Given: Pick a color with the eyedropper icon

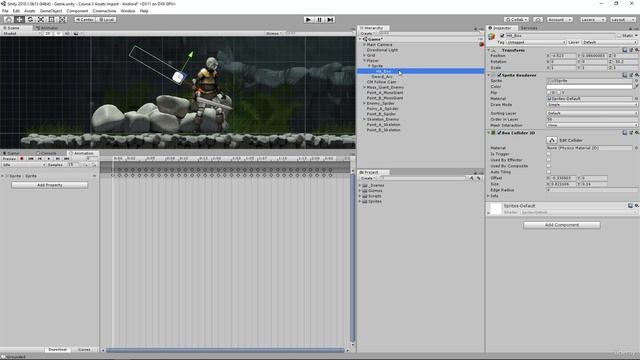Looking at the screenshot, I should coord(636,87).
